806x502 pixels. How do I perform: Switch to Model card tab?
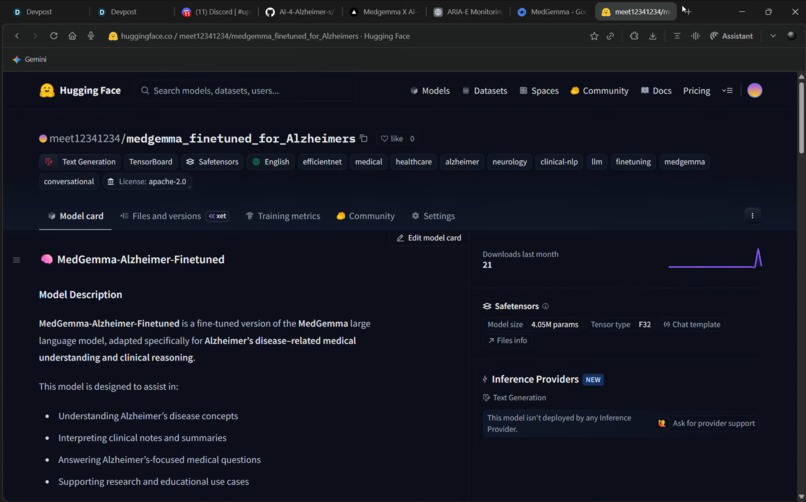click(x=76, y=216)
